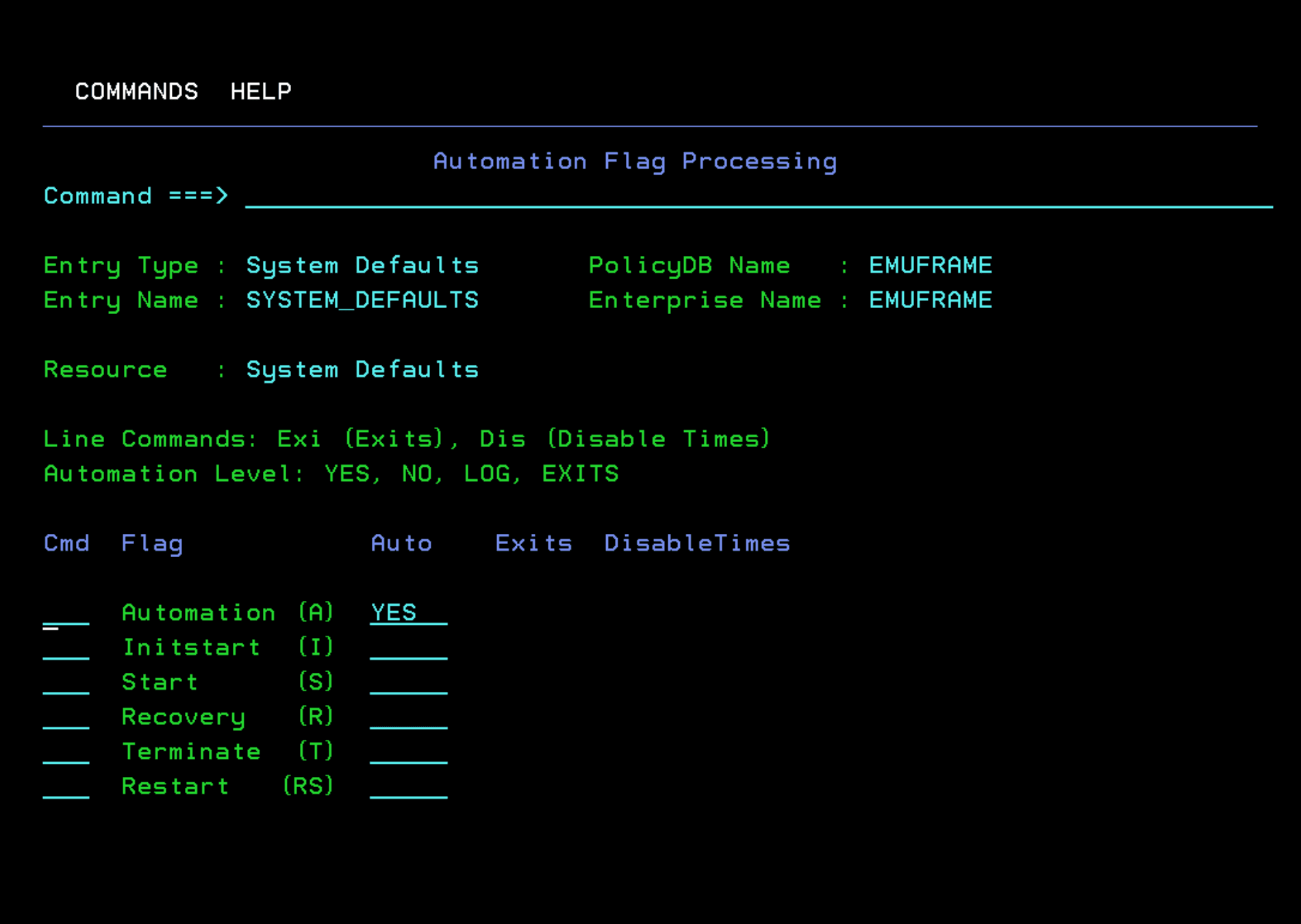Click the Cmd field beside Restart (RS)

pos(66,793)
